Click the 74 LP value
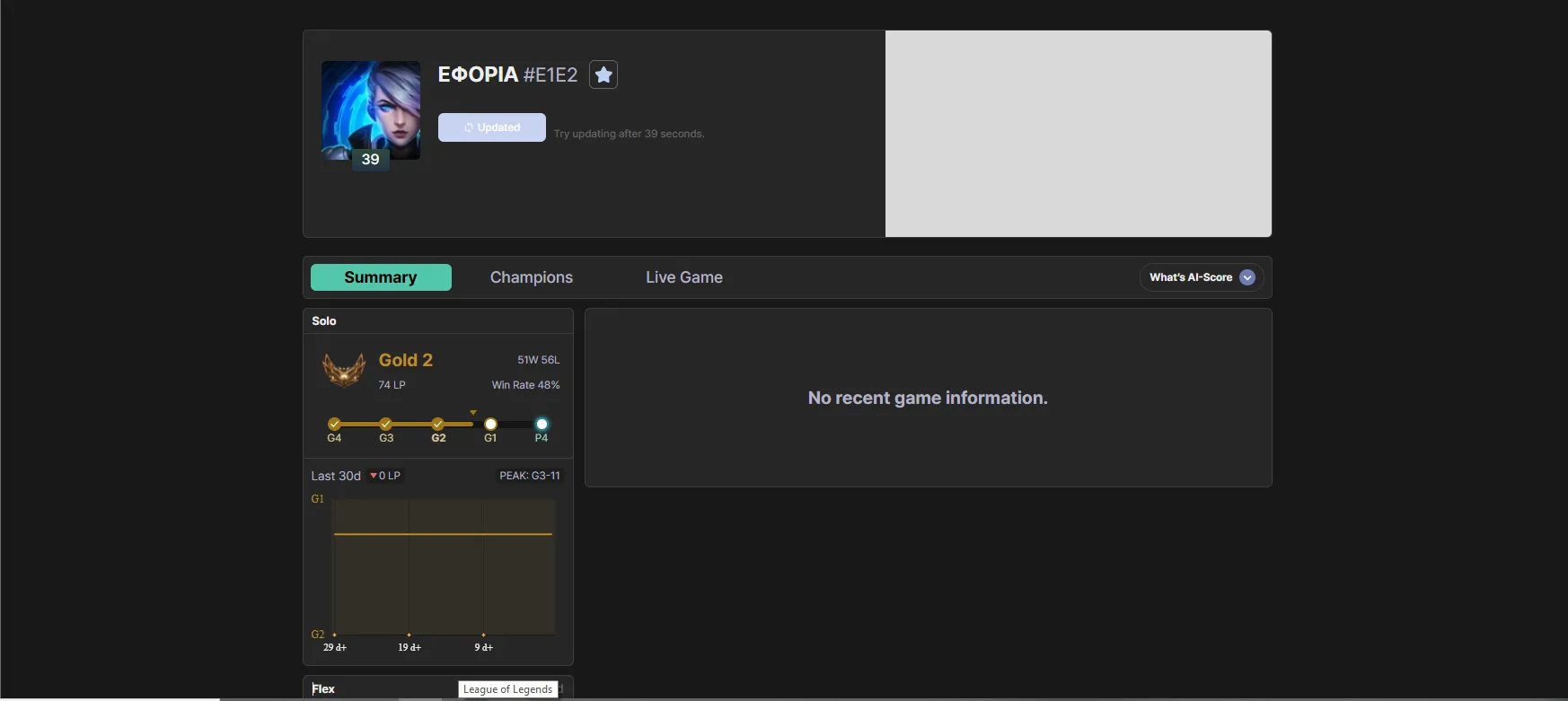The width and height of the screenshot is (1568, 701). click(x=392, y=385)
